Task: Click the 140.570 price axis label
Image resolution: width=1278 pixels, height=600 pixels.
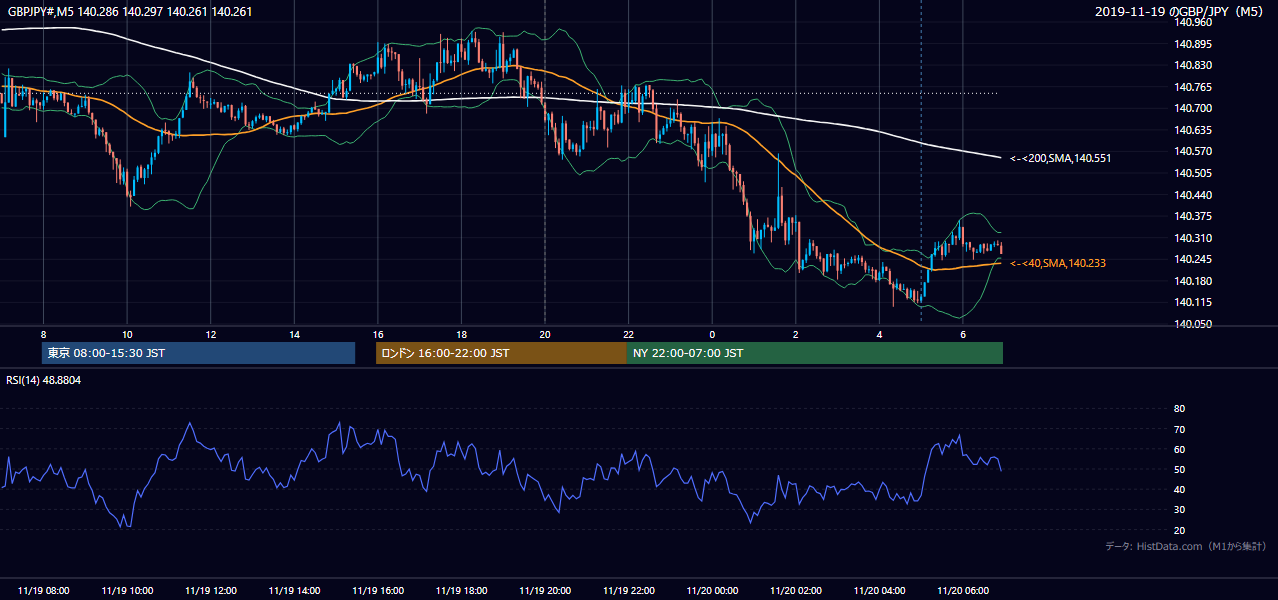Action: [1192, 151]
